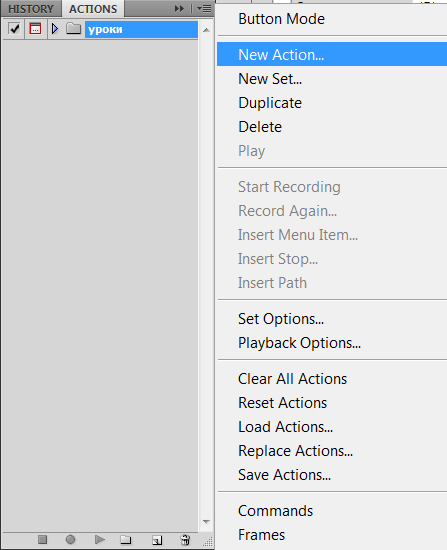The image size is (447, 550).
Task: Collapse panel with double-arrow icon
Action: (179, 8)
